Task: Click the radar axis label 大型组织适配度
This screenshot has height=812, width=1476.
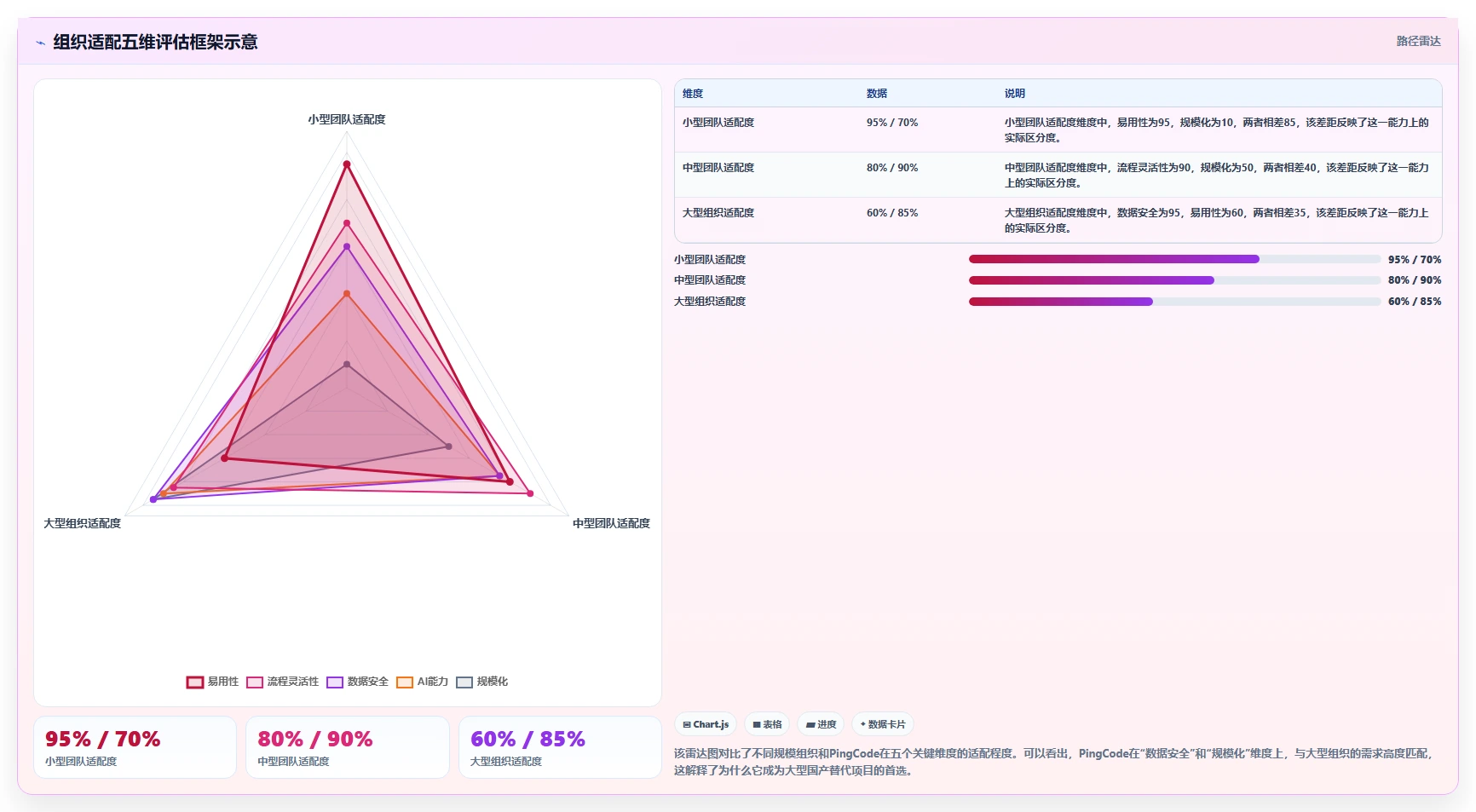Action: [x=83, y=523]
